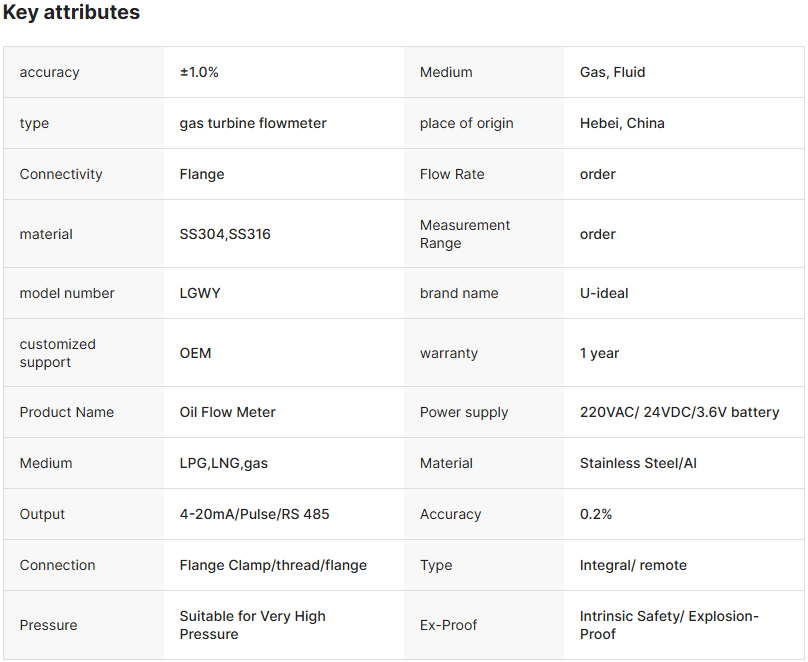Click the LPG,LNG,gas medium value

[224, 463]
